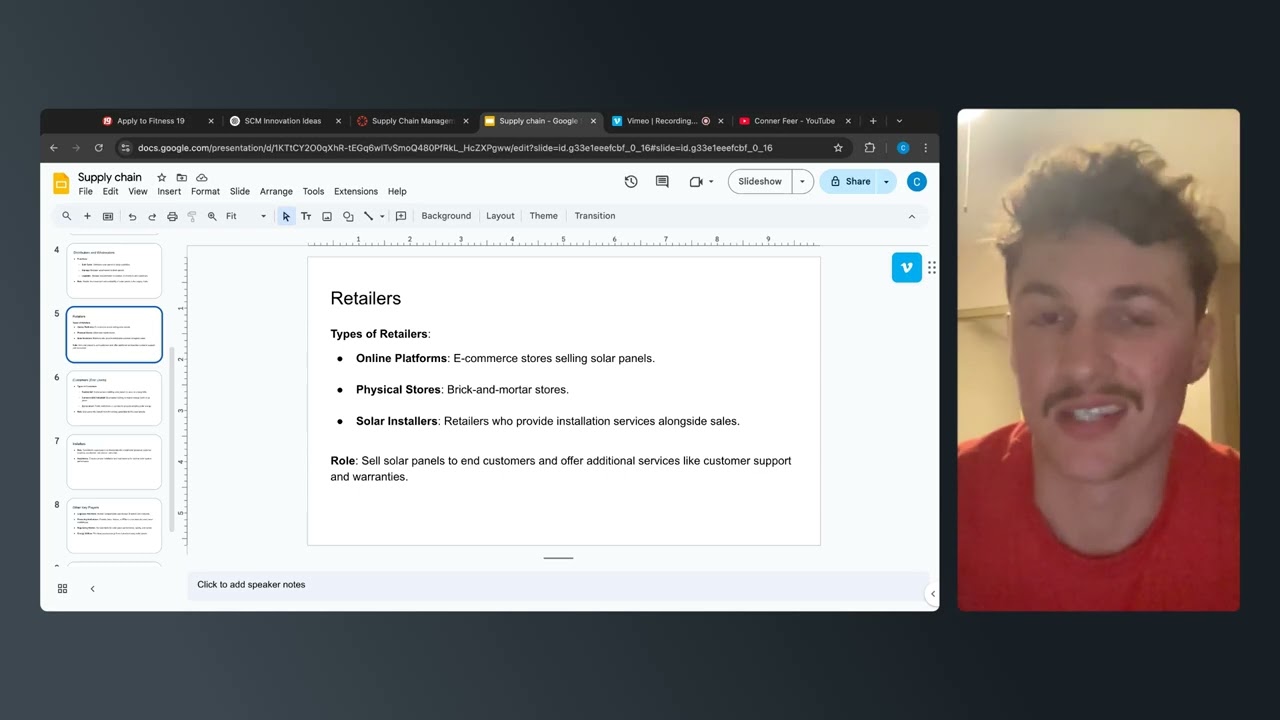Open the Arrange menu
This screenshot has height=720, width=1280.
(x=276, y=191)
